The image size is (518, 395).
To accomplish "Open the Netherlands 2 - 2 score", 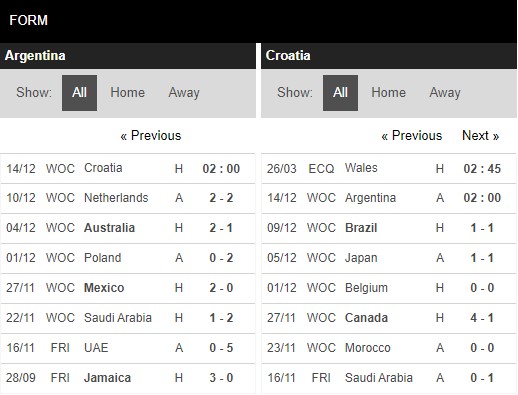I will pos(221,198).
